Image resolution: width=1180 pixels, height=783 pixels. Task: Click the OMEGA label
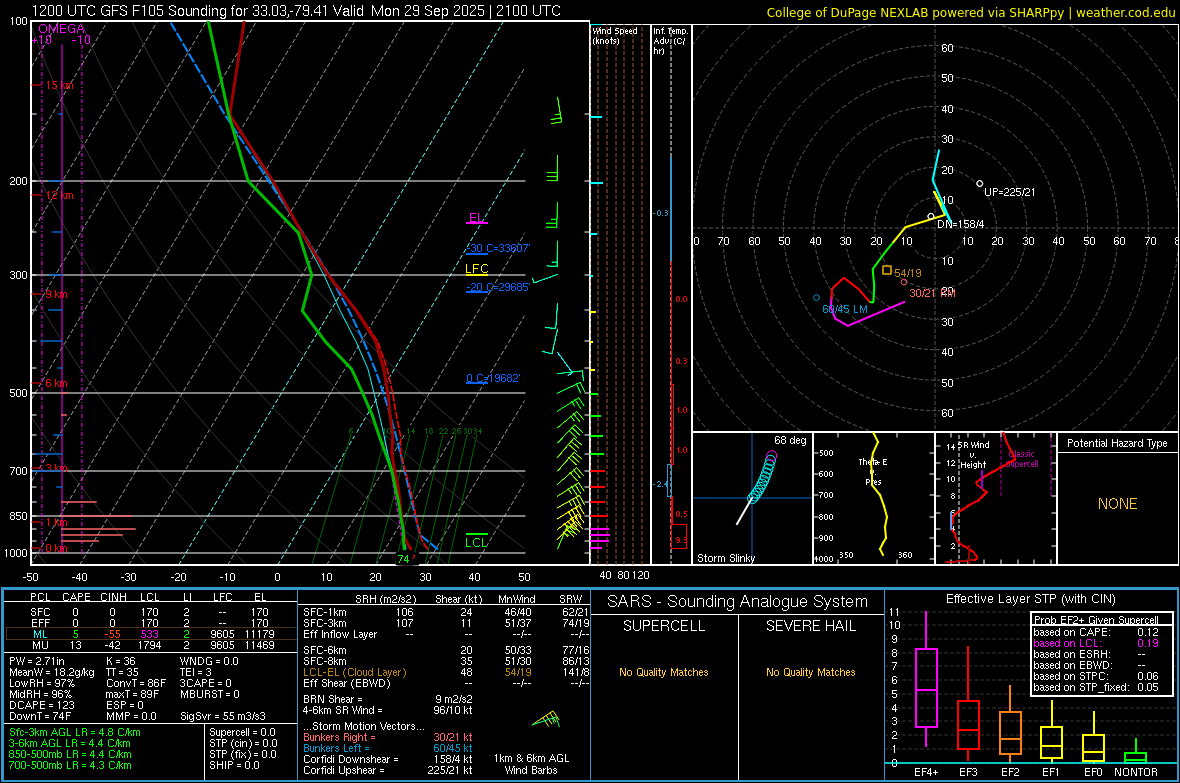point(62,29)
